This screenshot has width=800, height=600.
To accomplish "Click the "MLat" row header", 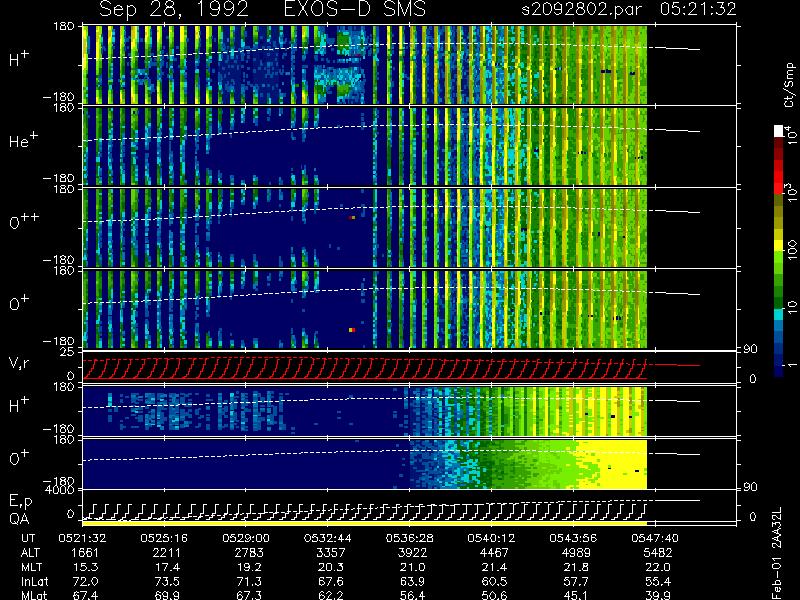I will pyautogui.click(x=34, y=595).
